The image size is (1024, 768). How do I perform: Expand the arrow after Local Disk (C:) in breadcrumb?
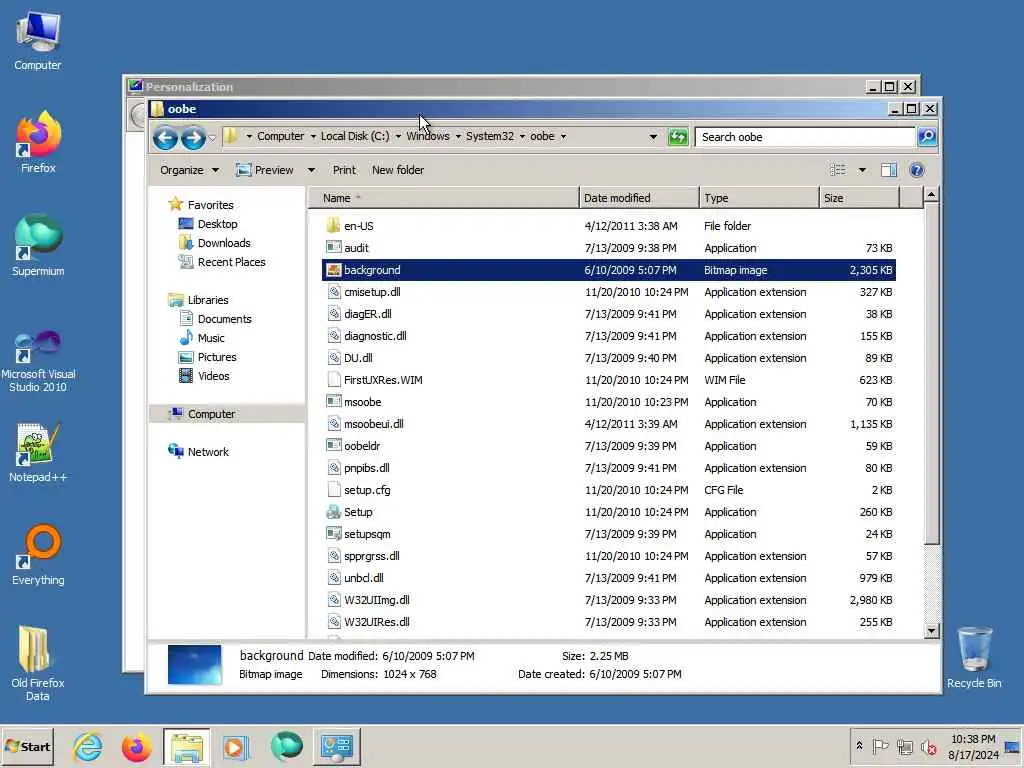pos(398,136)
